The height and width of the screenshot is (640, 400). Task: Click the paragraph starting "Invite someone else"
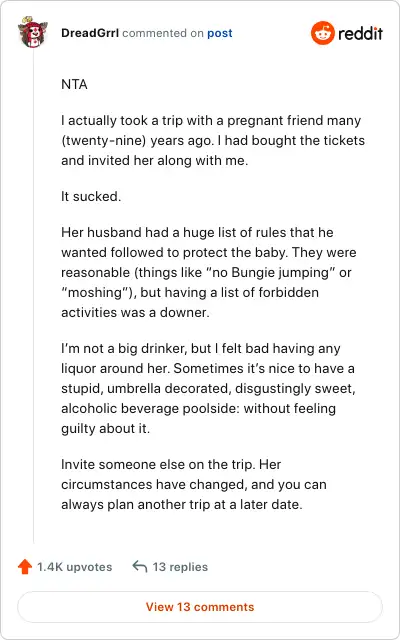[x=194, y=484]
